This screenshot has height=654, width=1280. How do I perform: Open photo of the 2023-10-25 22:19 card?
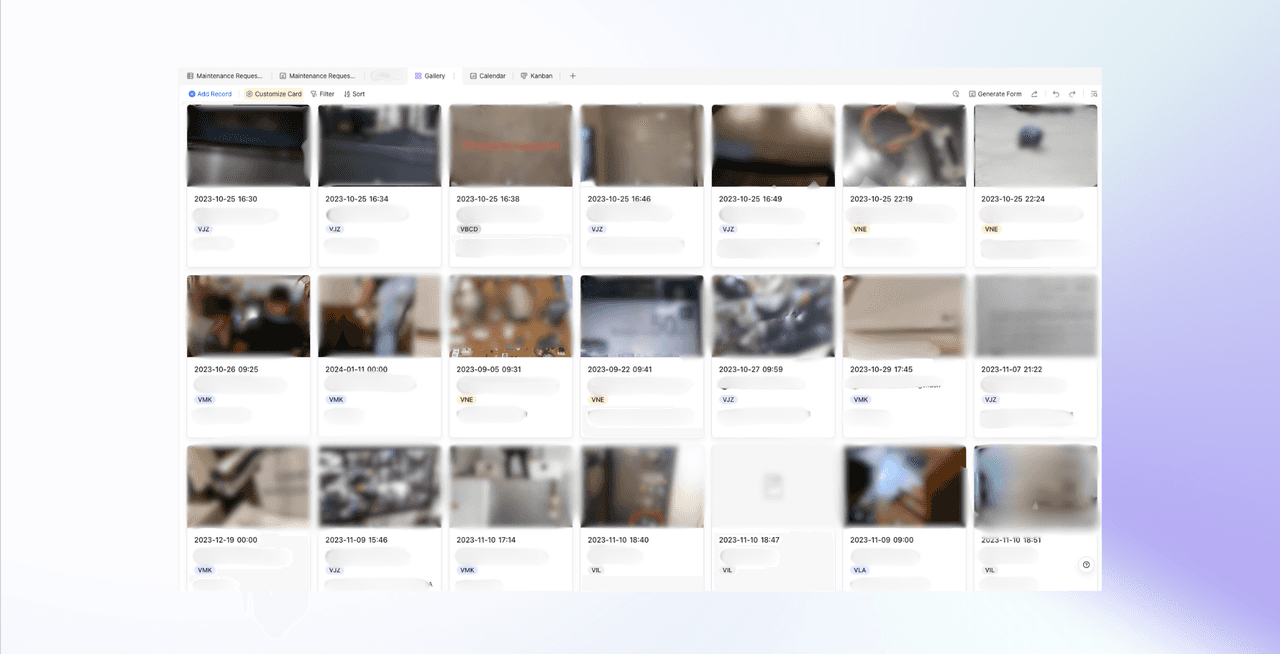(904, 146)
